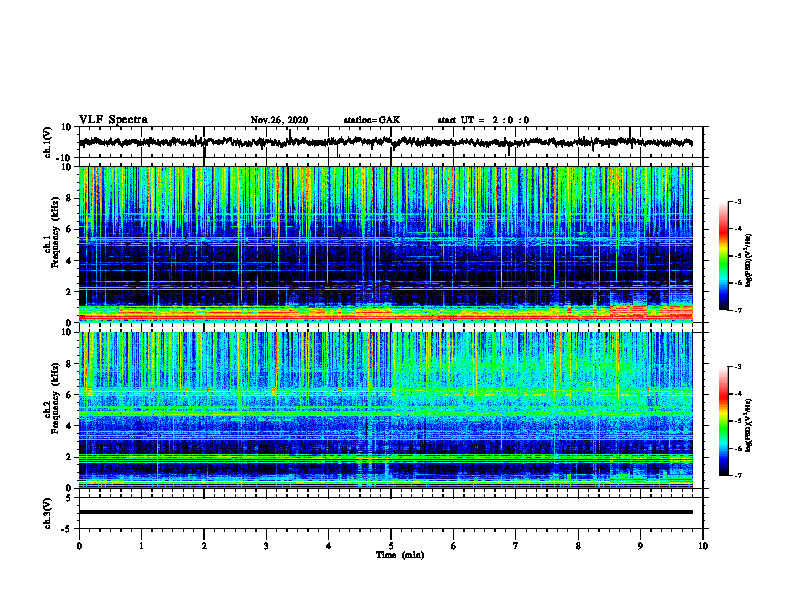The height and width of the screenshot is (612, 792).
Task: Click the ch.2 spectrogram color scale bar
Action: tap(723, 421)
